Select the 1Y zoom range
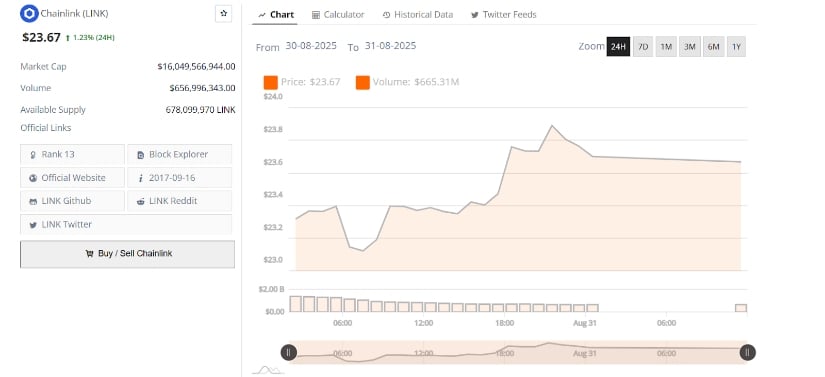Screen dimensions: 825x377 737,47
